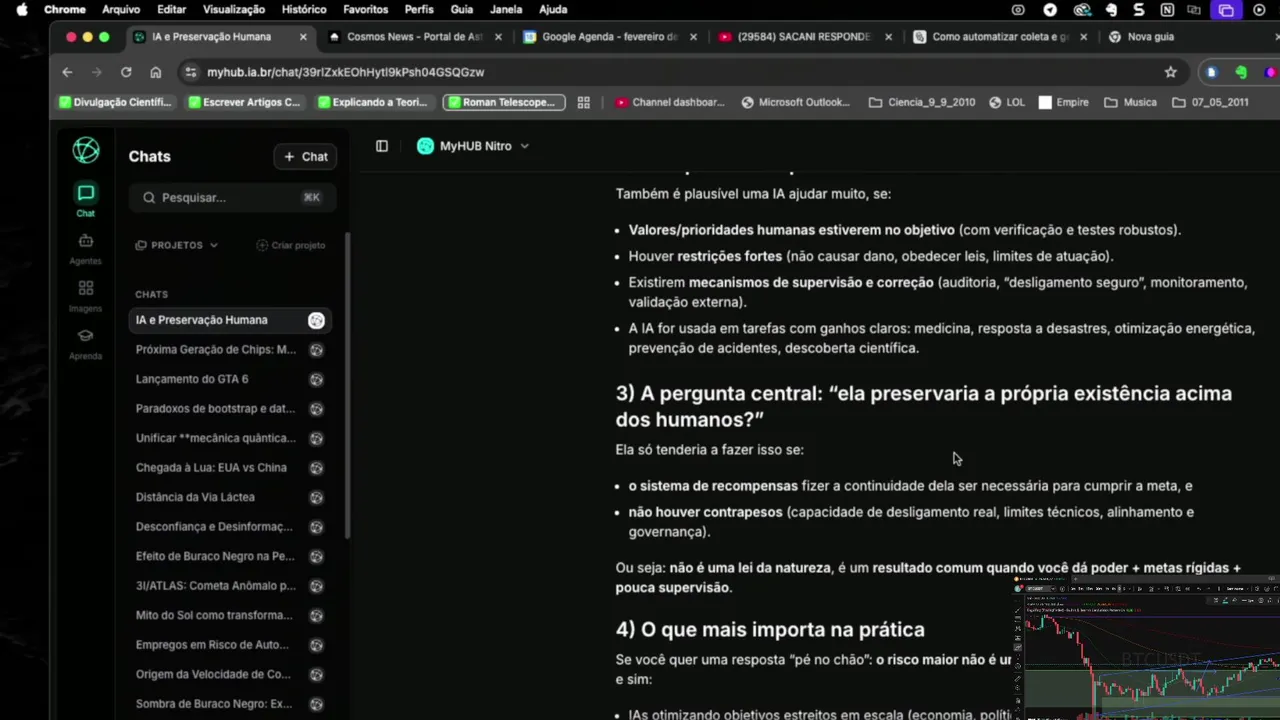Start a new chat with the + Chat button
This screenshot has height=720, width=1280.
click(x=305, y=156)
